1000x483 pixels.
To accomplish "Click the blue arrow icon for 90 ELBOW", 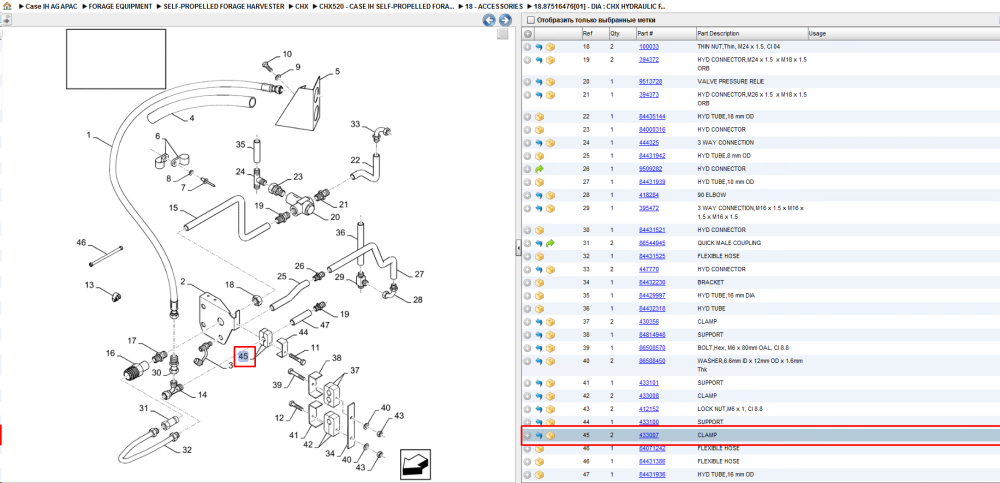I will (539, 195).
